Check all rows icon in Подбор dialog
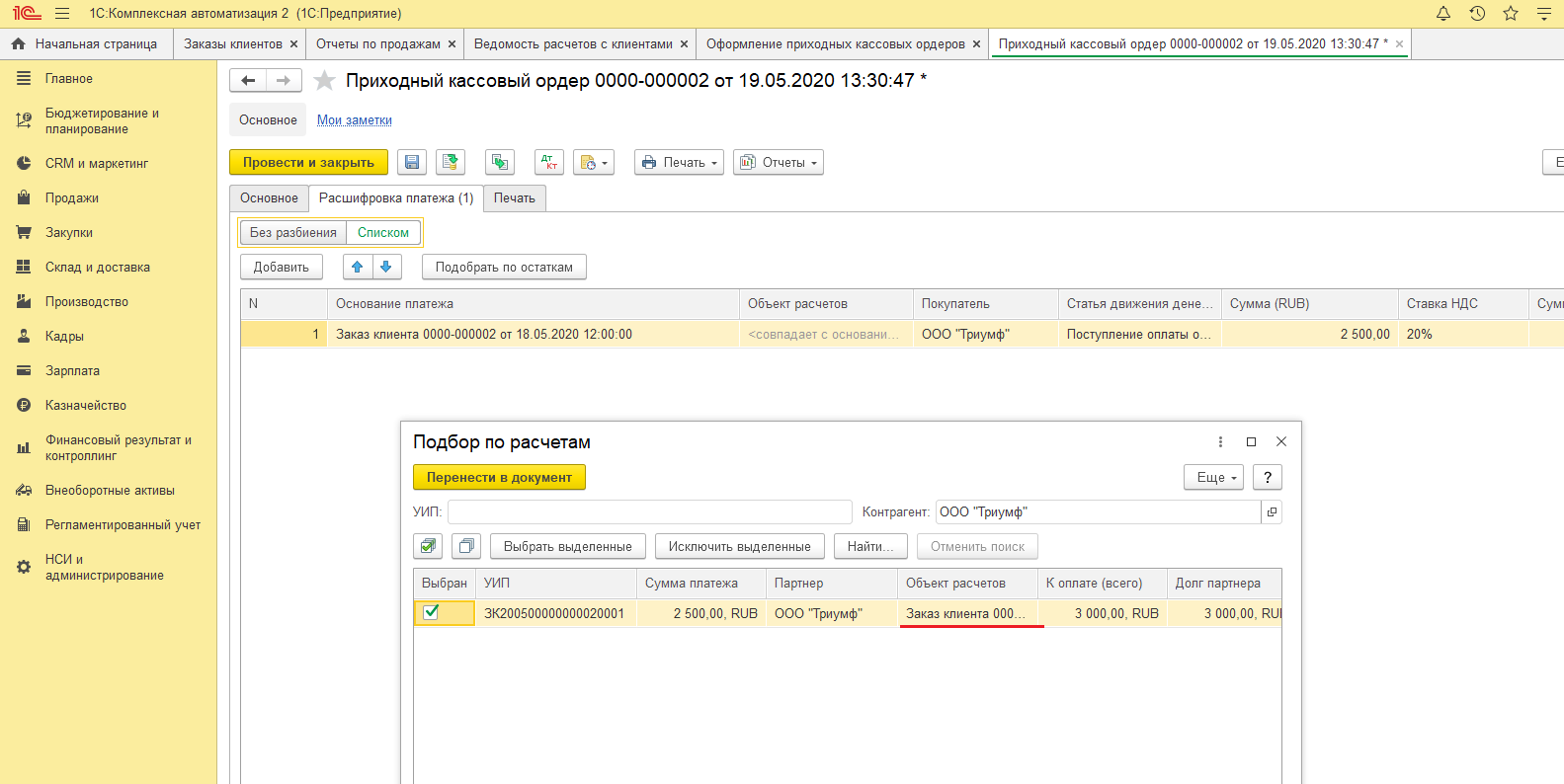 428,546
